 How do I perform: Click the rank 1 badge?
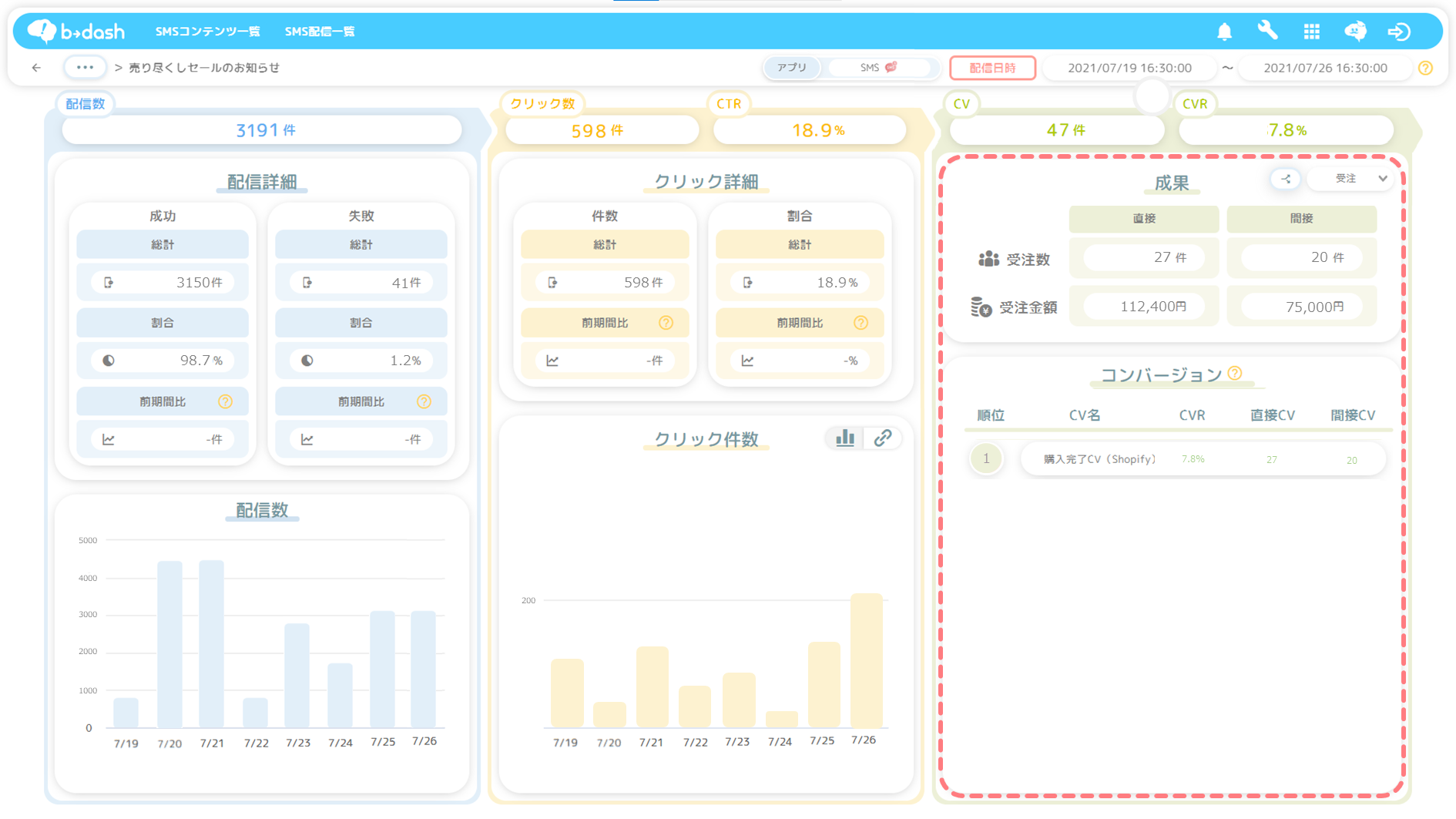click(986, 458)
